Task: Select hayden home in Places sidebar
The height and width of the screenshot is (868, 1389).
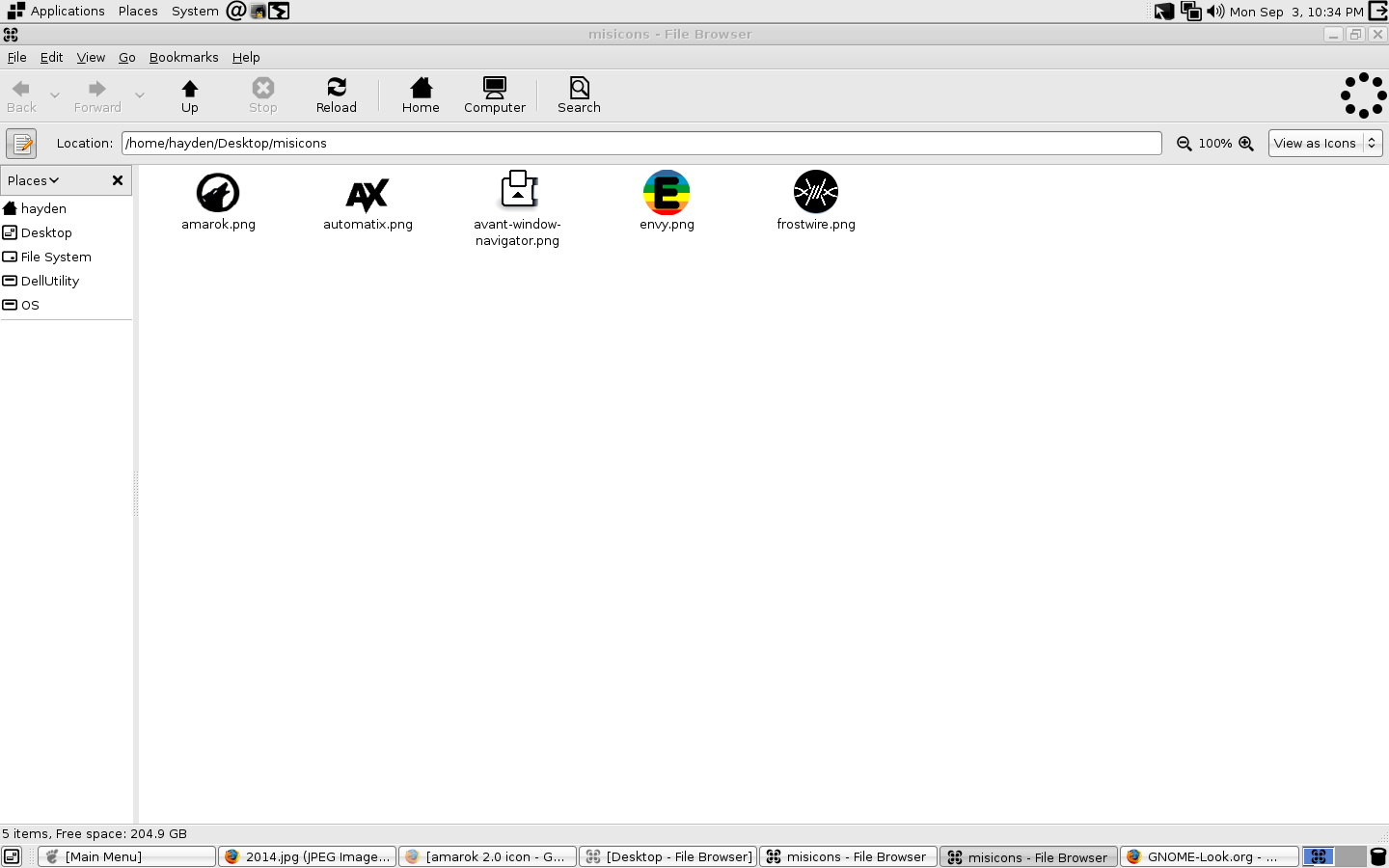Action: pyautogui.click(x=66, y=208)
